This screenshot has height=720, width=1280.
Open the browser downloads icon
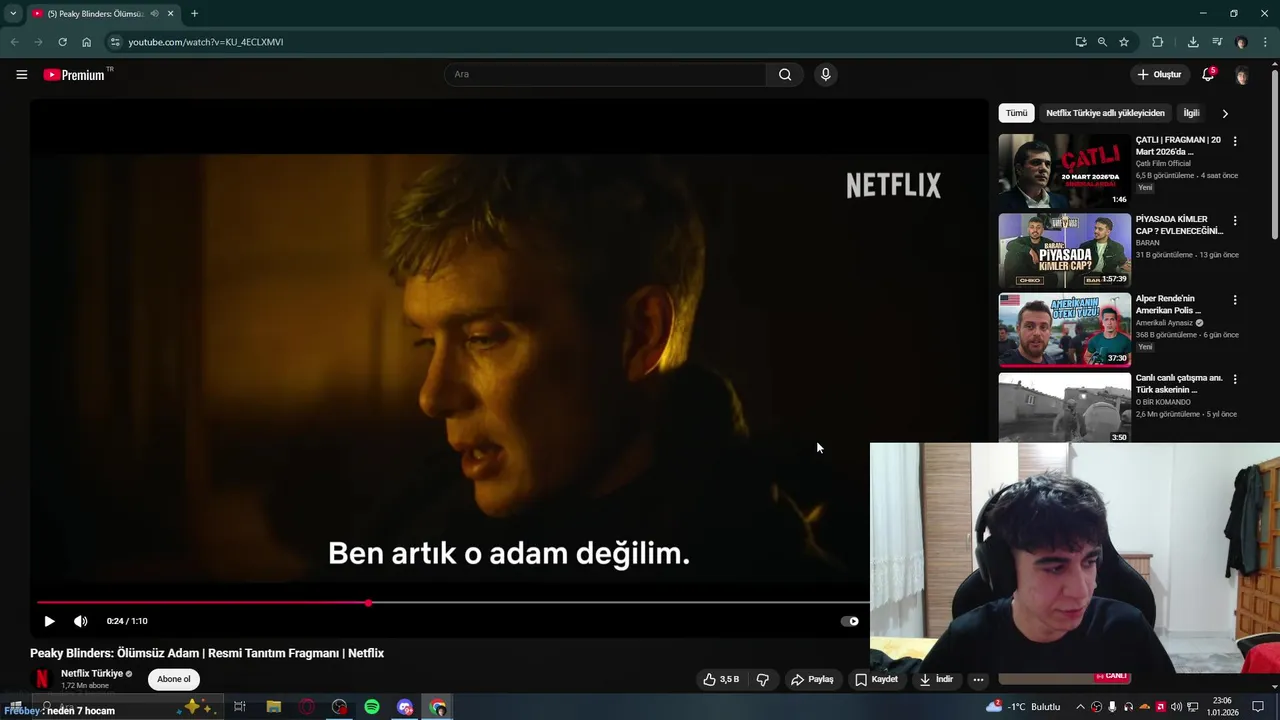pyautogui.click(x=1193, y=42)
